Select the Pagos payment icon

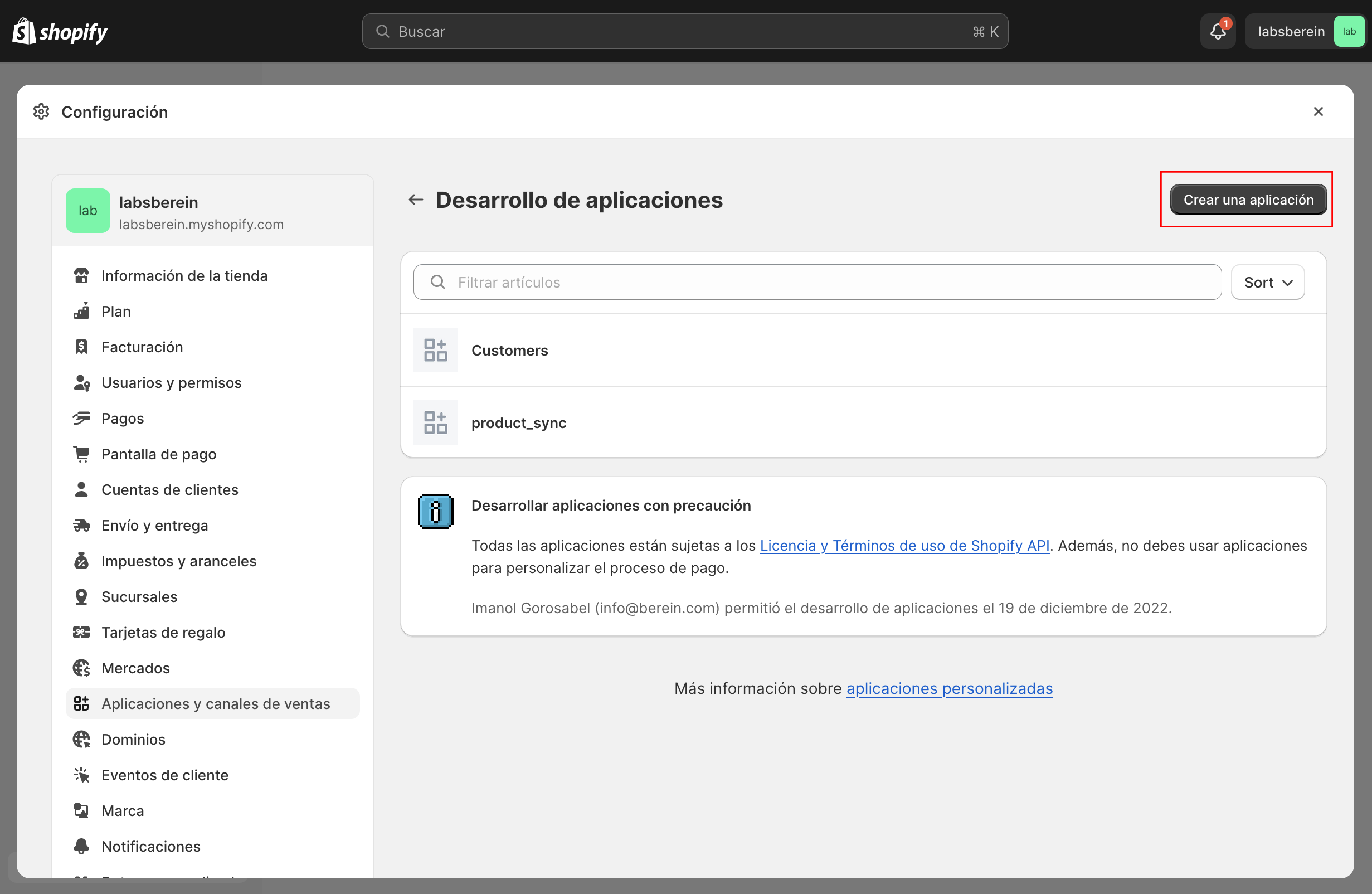[x=82, y=418]
